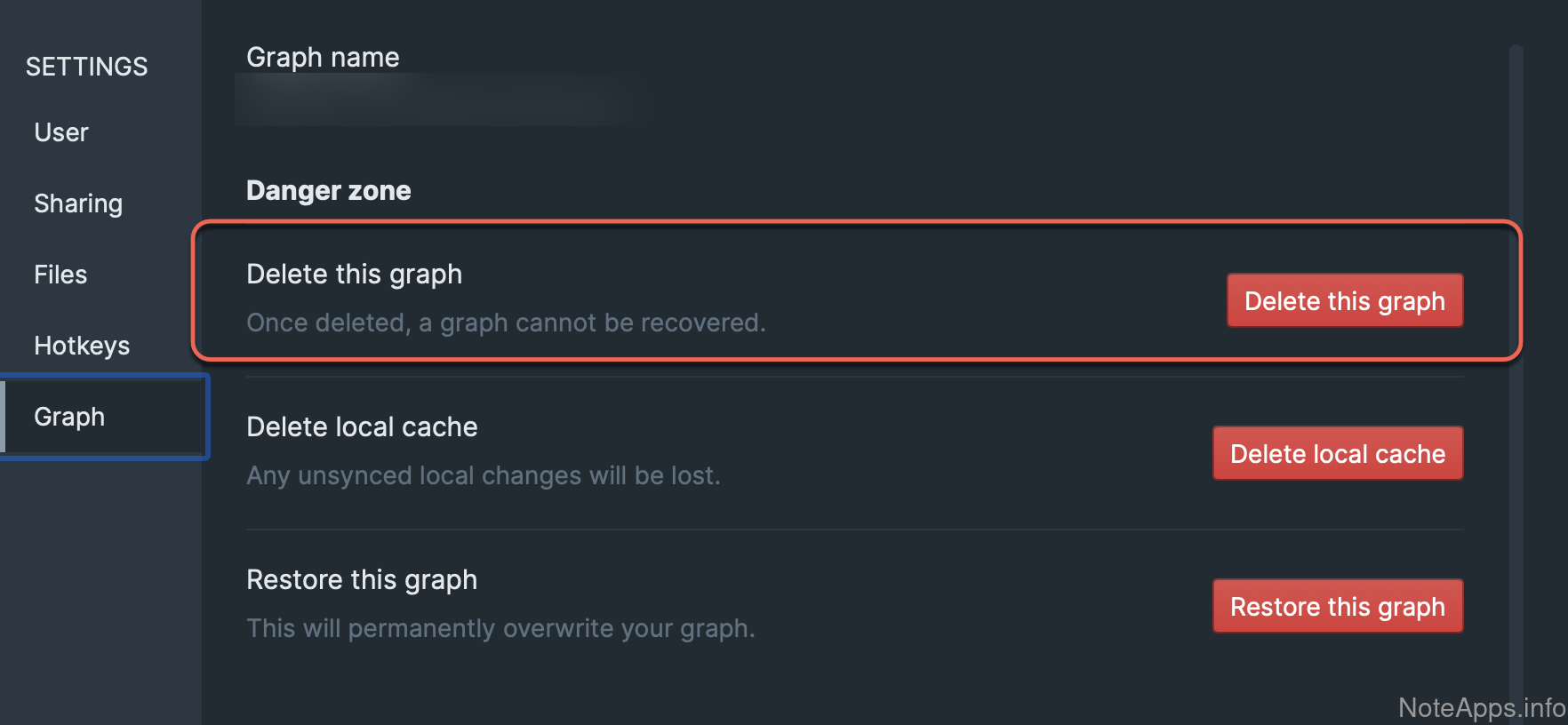Screen dimensions: 1568x725
Task: Click the vertical scrollbar on the right
Action: coord(1516,355)
